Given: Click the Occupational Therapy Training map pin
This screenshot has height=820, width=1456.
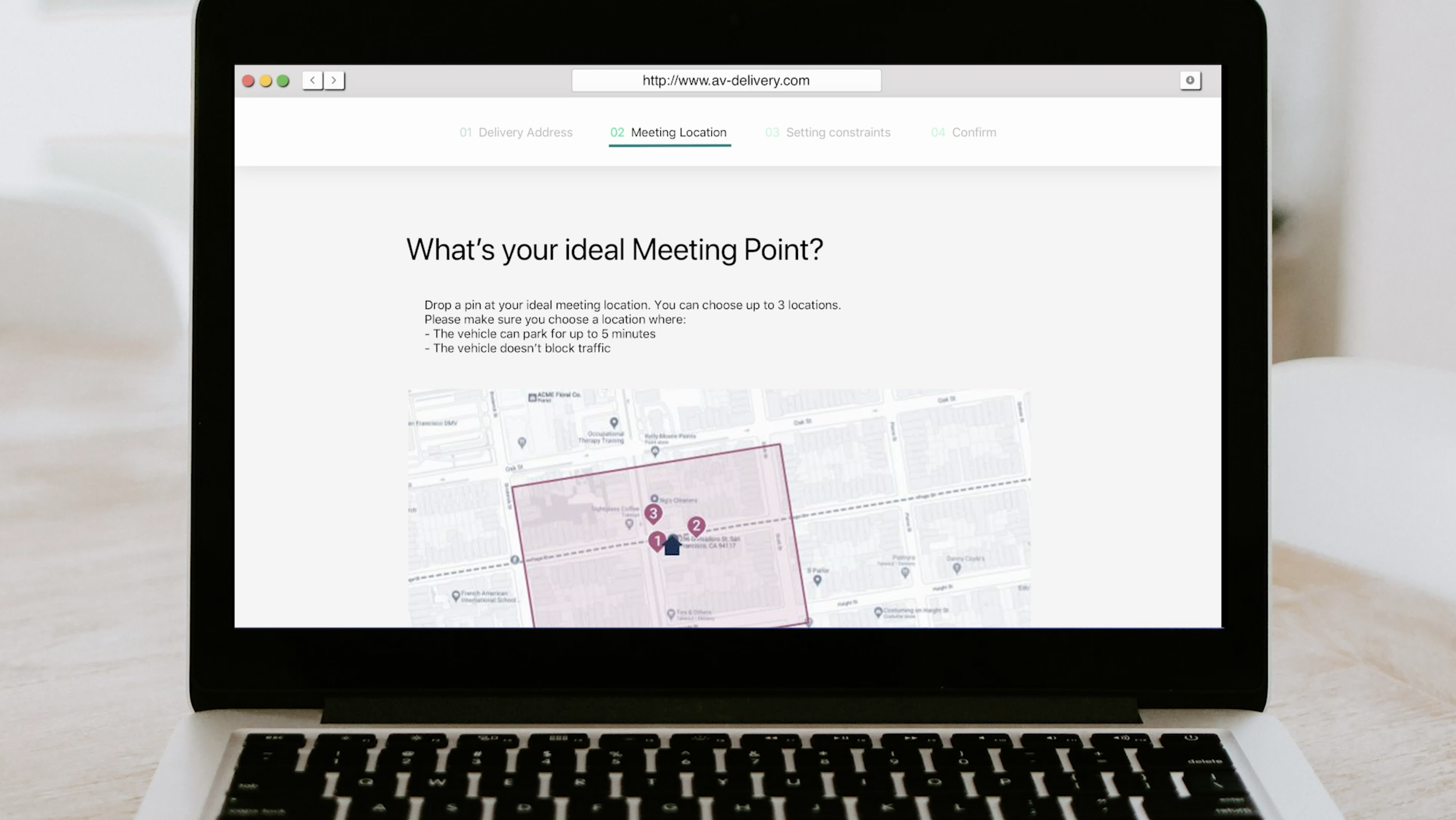Looking at the screenshot, I should (x=613, y=422).
